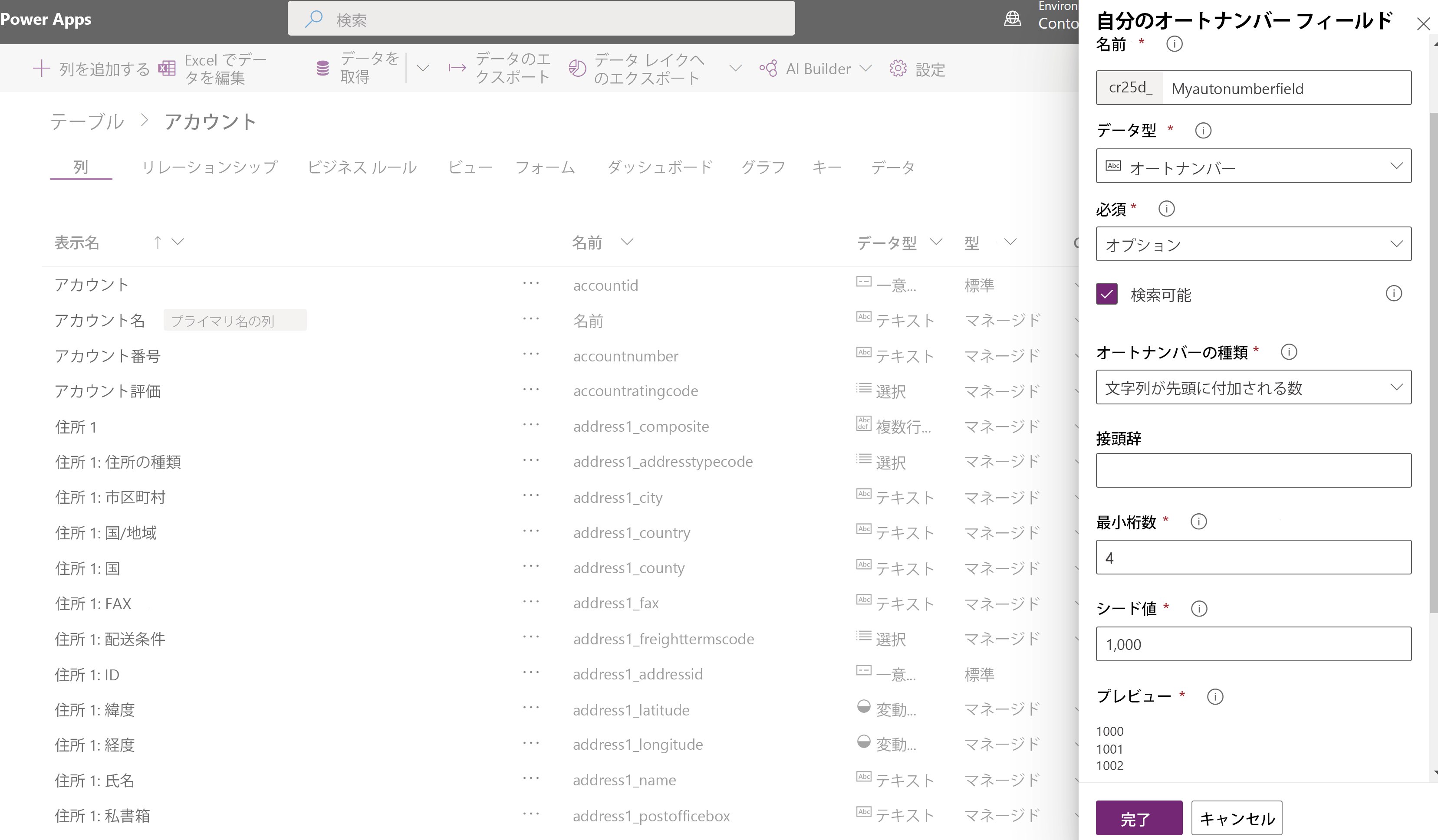The width and height of the screenshot is (1438, 840).
Task: Click the データを取得 icon
Action: [x=322, y=68]
